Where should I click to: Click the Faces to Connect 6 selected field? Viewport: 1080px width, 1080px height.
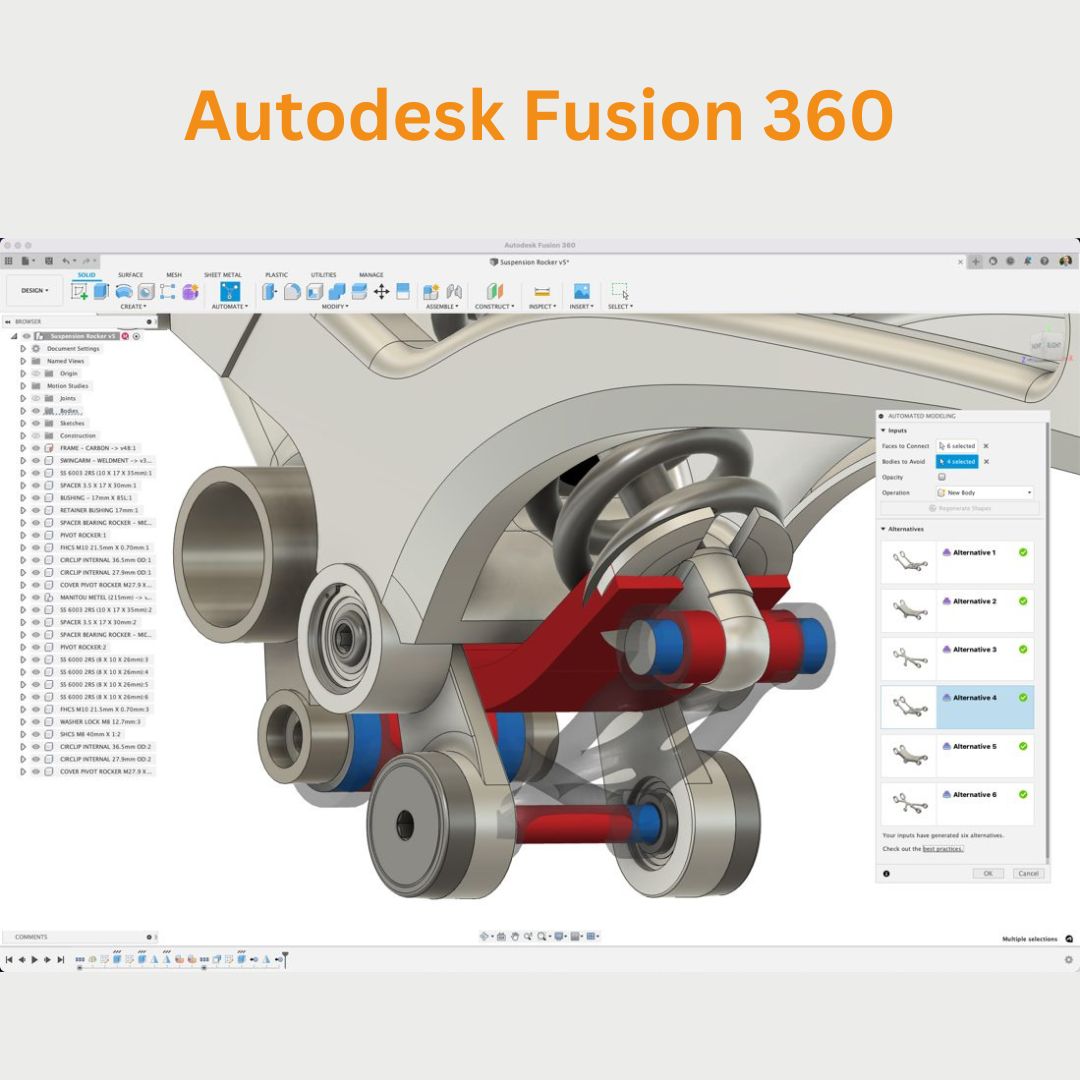[957, 446]
